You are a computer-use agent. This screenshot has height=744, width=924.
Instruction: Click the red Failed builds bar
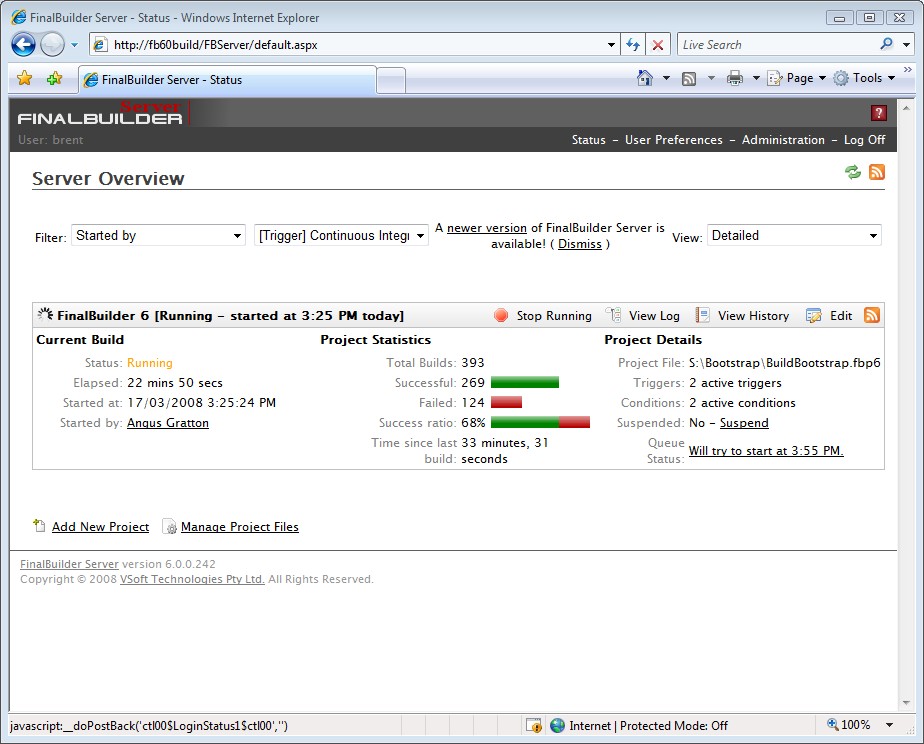click(x=506, y=403)
